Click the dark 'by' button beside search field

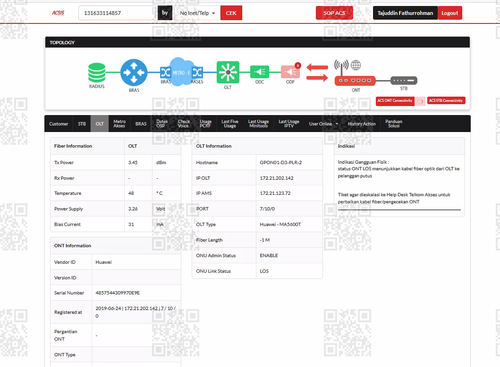coord(165,13)
